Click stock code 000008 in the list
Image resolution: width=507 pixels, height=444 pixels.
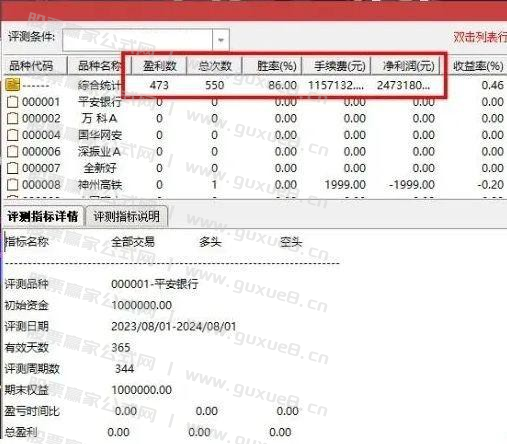coord(41,184)
